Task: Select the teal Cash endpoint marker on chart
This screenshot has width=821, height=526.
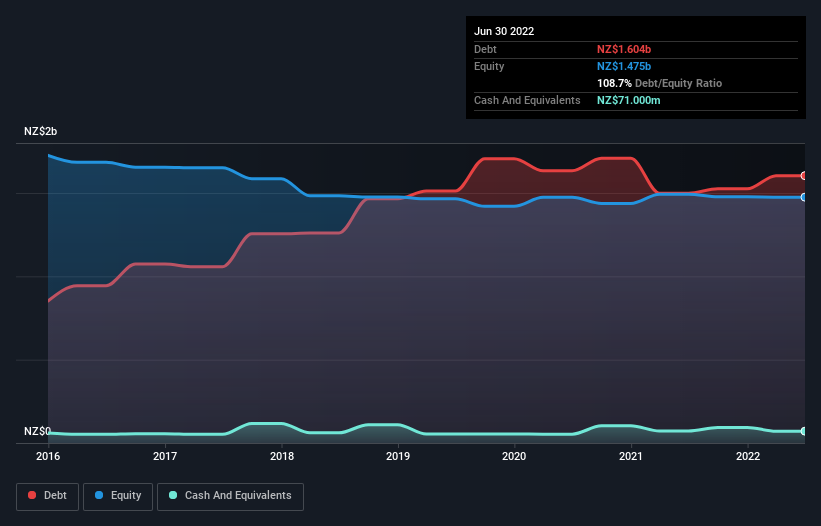Action: pyautogui.click(x=804, y=431)
